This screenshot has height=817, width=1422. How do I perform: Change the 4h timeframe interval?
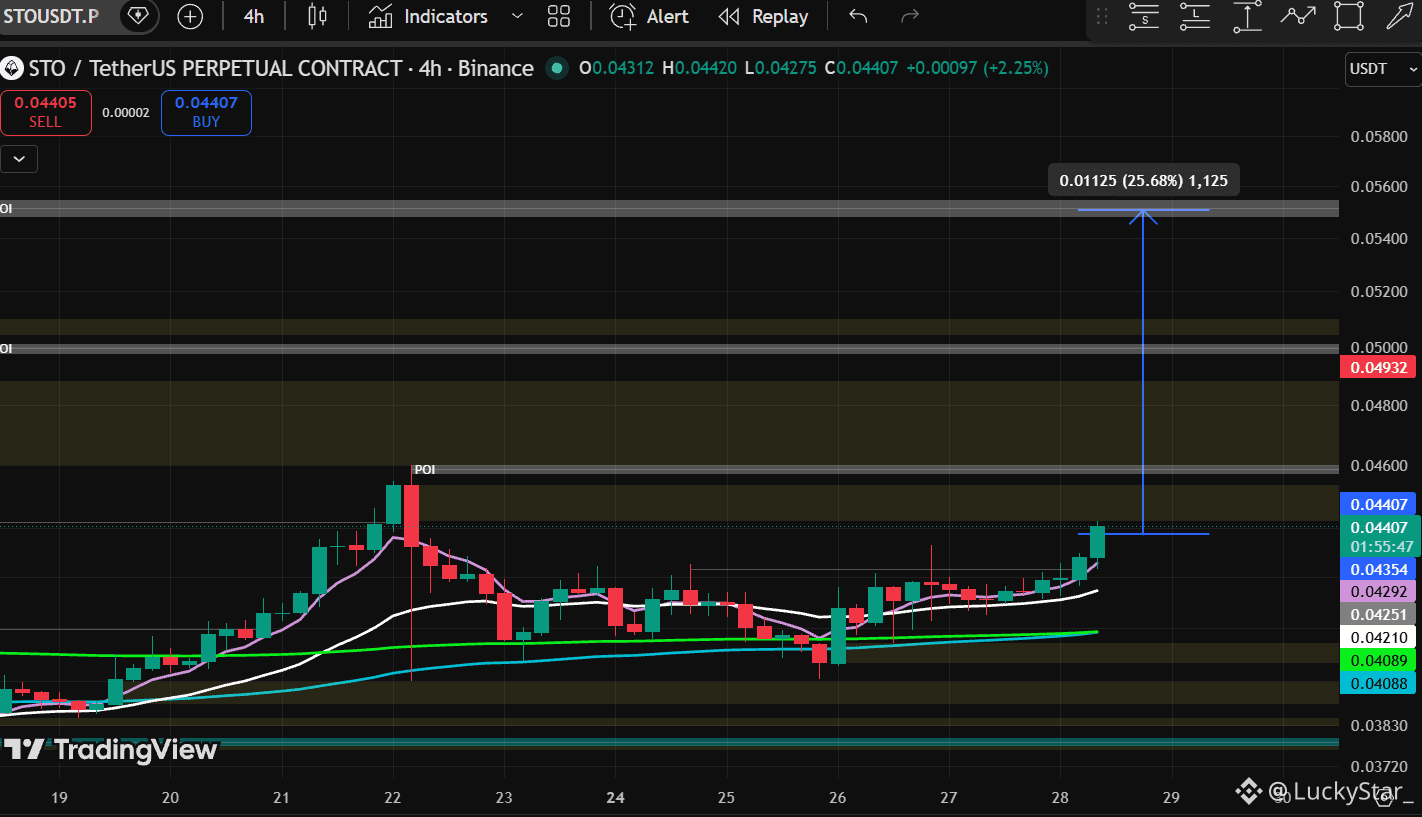coord(254,16)
